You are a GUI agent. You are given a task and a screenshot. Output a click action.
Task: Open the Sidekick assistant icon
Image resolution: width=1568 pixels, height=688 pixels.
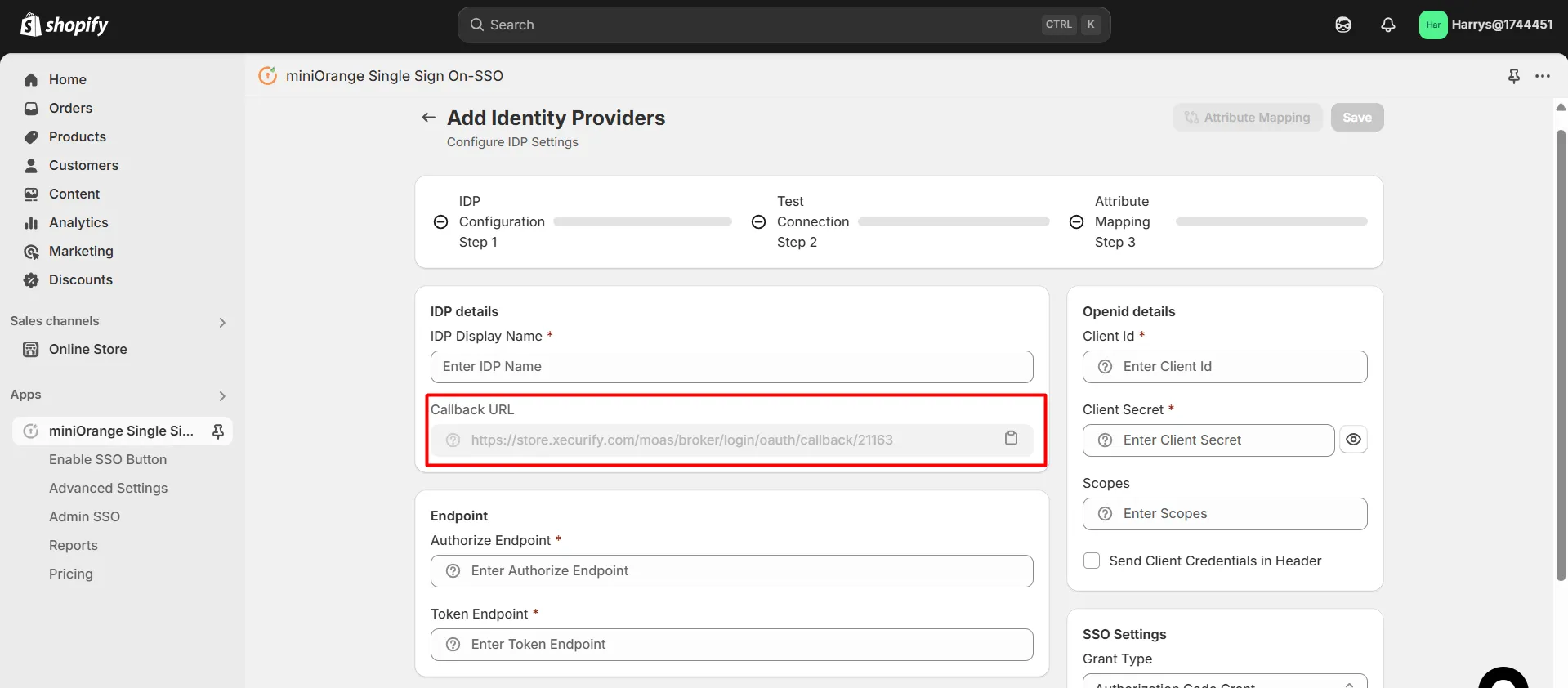[1343, 25]
